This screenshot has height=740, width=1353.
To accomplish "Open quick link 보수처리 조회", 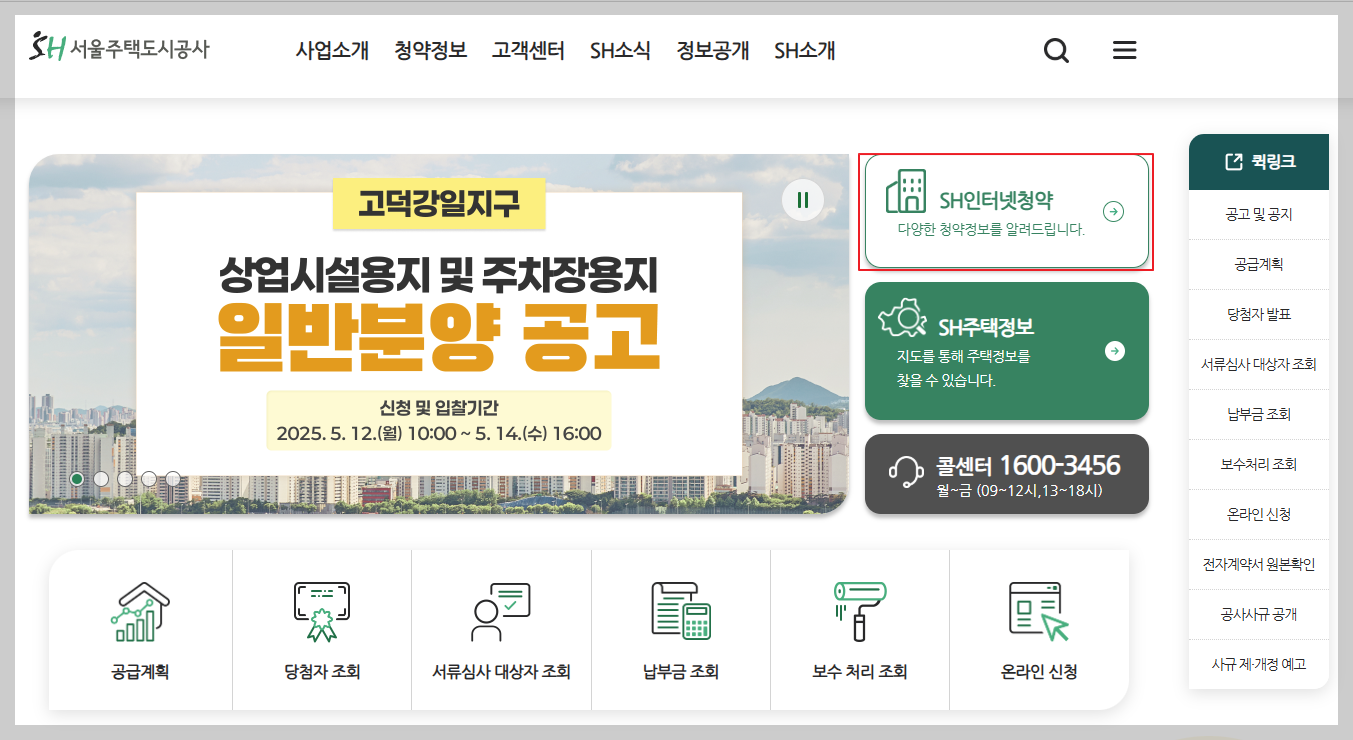I will pyautogui.click(x=1259, y=464).
